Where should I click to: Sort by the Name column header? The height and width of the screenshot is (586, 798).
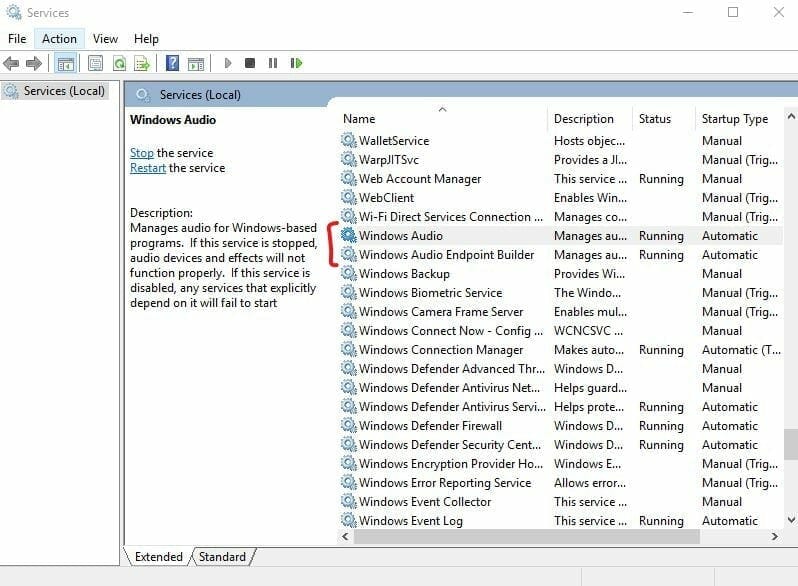359,119
